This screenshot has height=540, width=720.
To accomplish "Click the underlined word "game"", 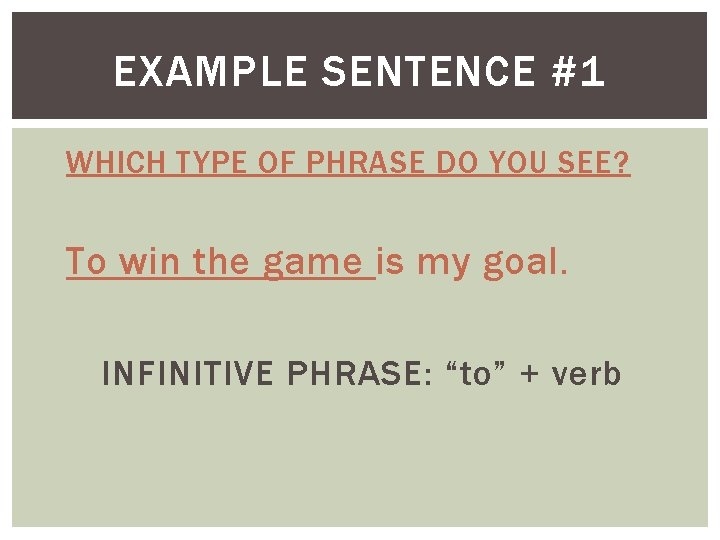I will point(312,264).
